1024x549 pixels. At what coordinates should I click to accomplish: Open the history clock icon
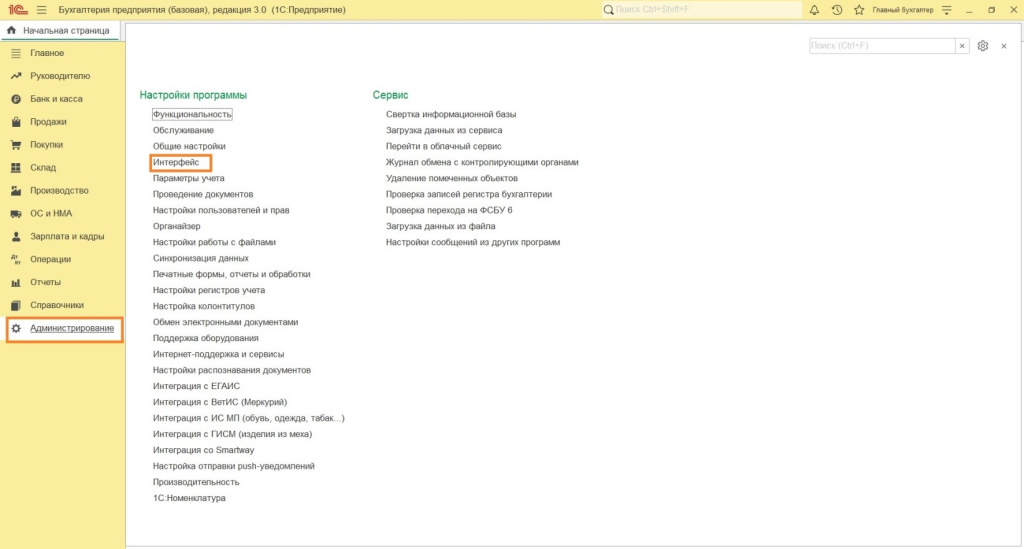tap(836, 9)
